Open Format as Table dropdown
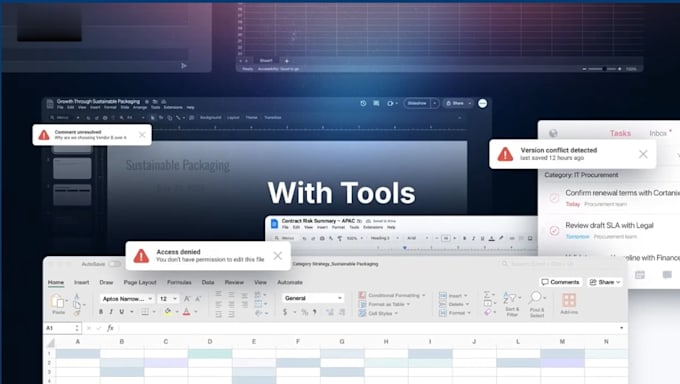680x384 pixels. (x=384, y=304)
